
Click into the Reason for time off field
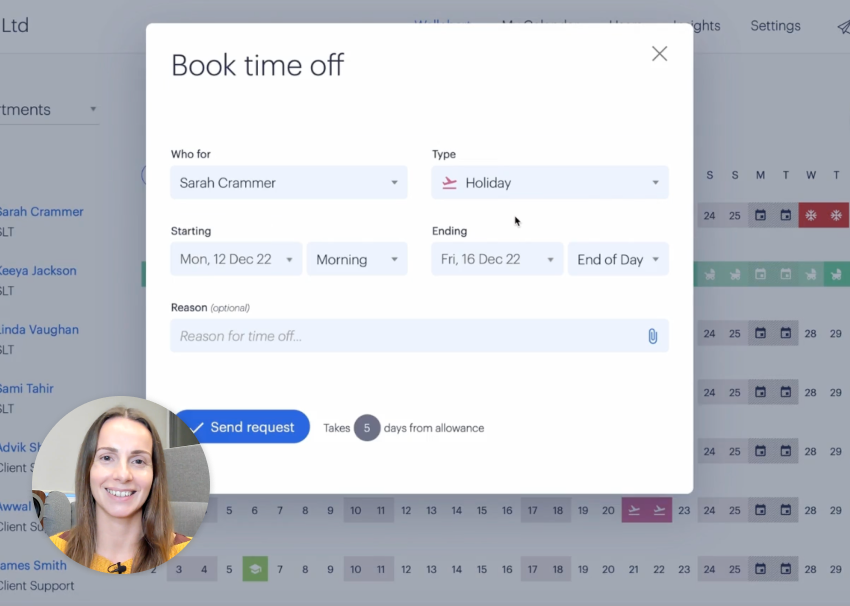[405, 336]
